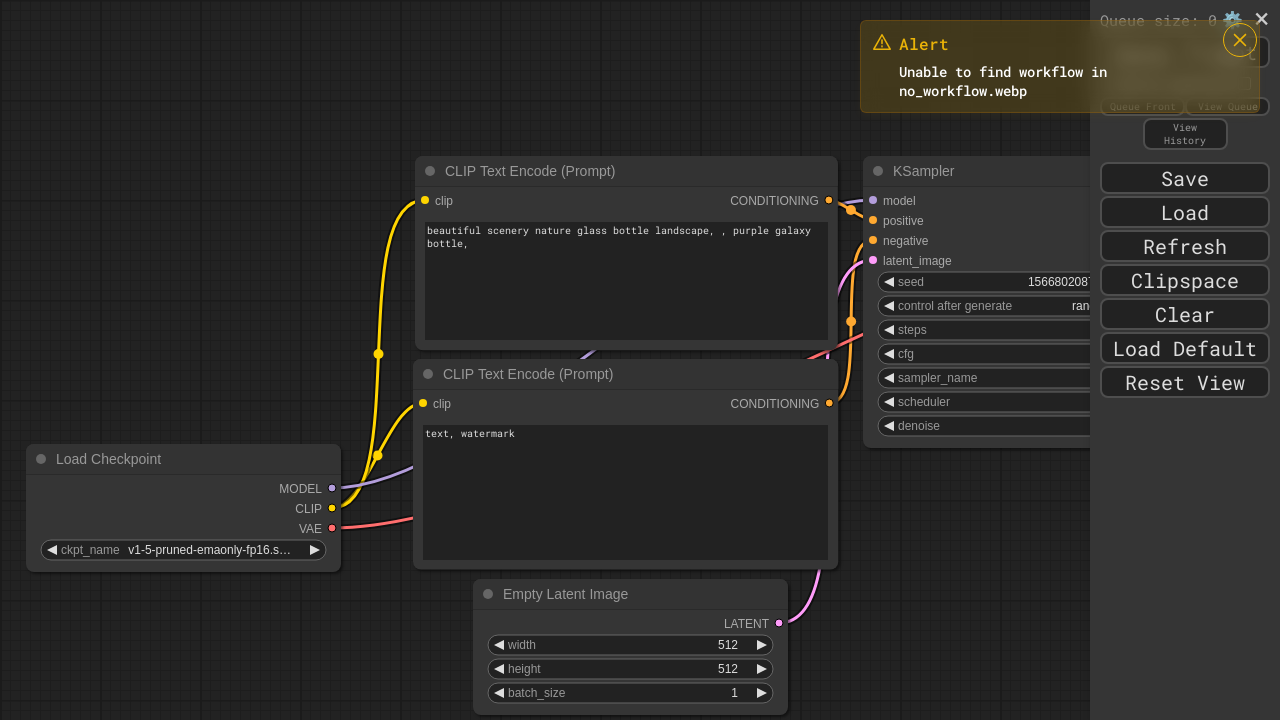Increase batch_size using right arrow
Viewport: 1280px width, 720px height.
pyautogui.click(x=762, y=693)
